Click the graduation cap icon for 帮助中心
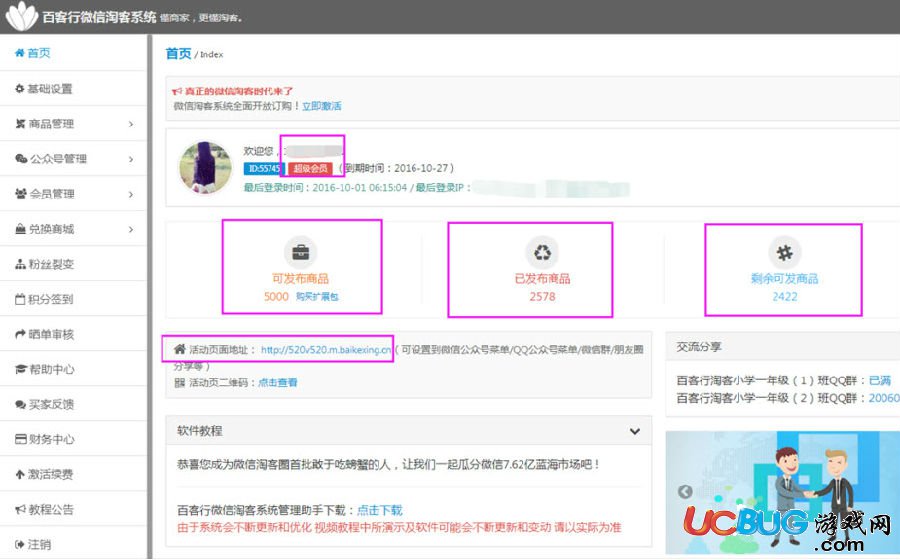The width and height of the screenshot is (900, 560). tap(21, 369)
